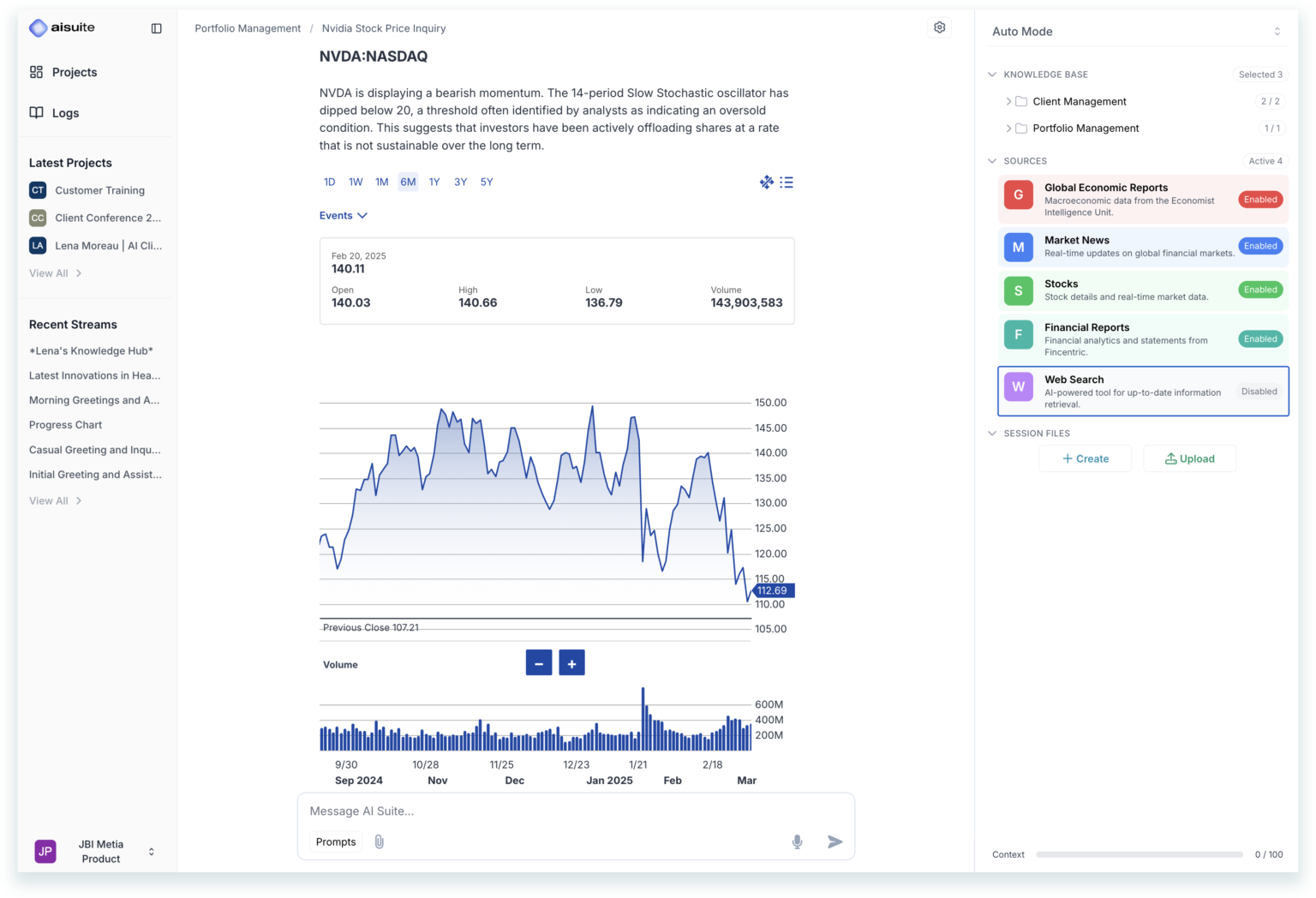Switch to list view icon above chart

click(787, 182)
